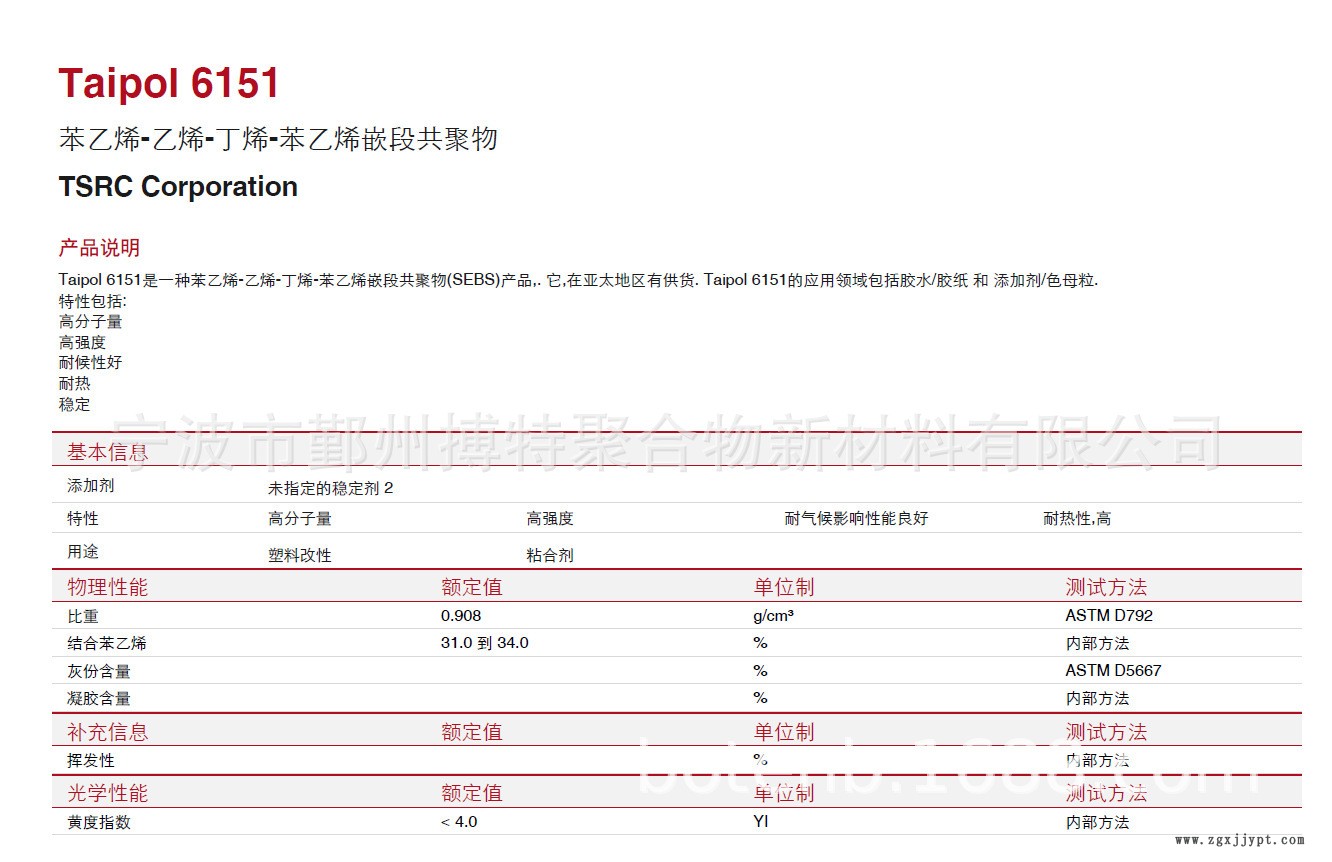Click '内部方法' in the 凝胶含量 row
The image size is (1332, 862).
(1098, 698)
